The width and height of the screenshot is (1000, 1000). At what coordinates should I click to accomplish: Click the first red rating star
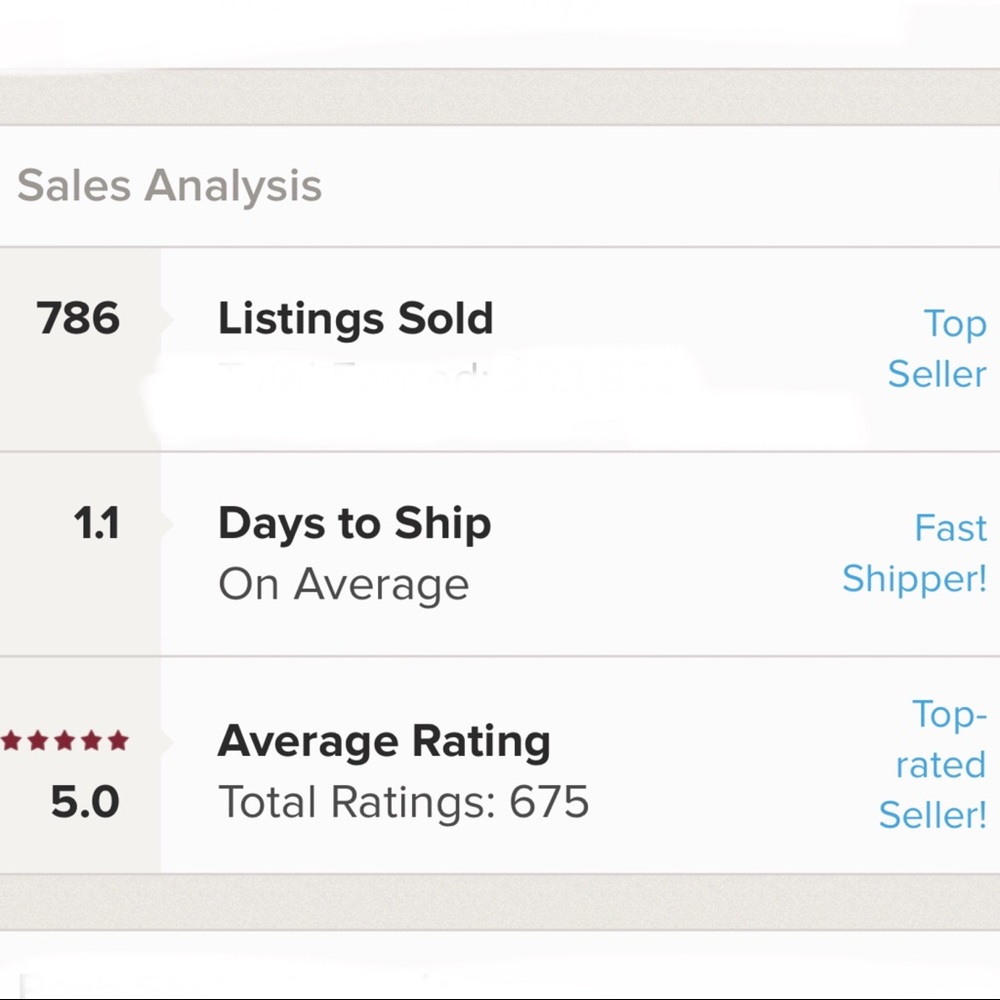pos(12,741)
